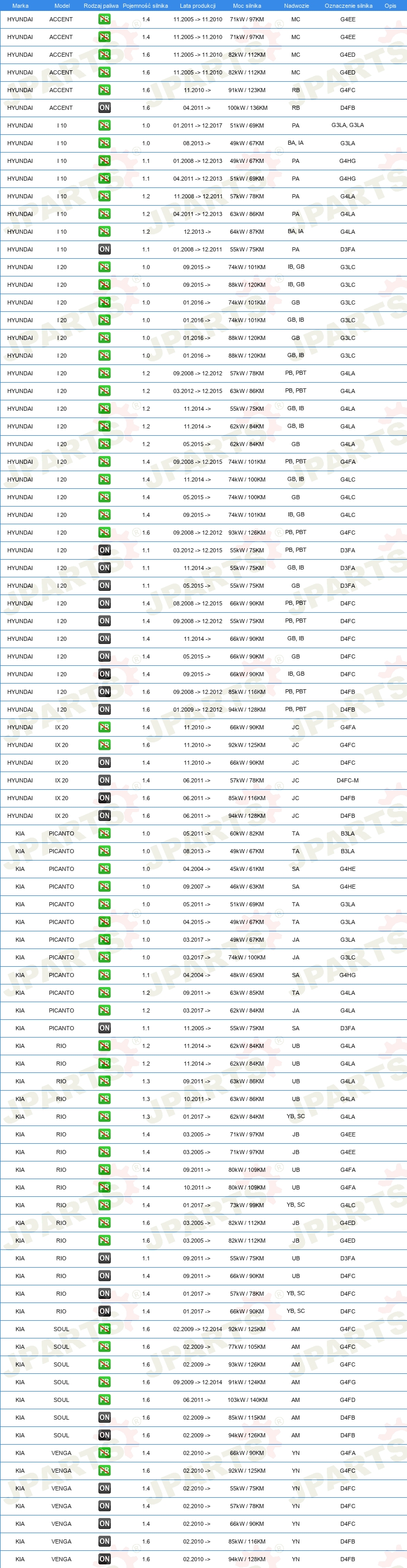Click petrol icon in Picanto 60kW / 82KM row
This screenshot has height=1568, width=407.
click(105, 833)
